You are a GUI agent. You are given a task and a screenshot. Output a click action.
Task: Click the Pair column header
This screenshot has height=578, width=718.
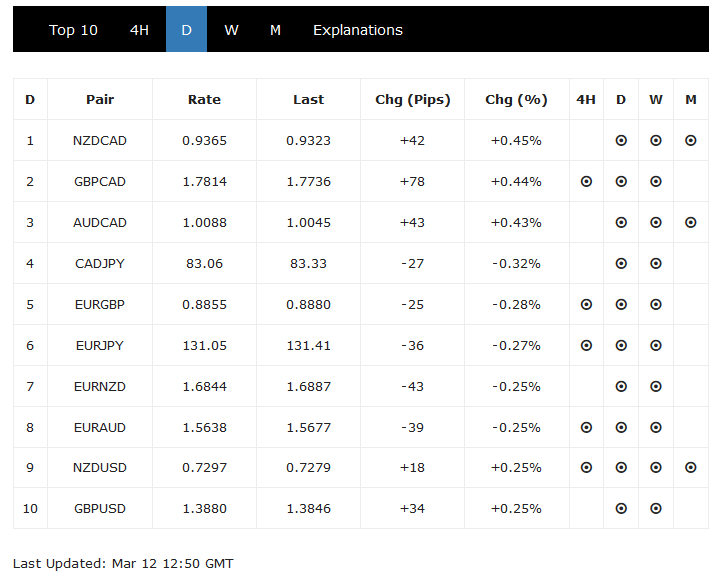[x=100, y=99]
